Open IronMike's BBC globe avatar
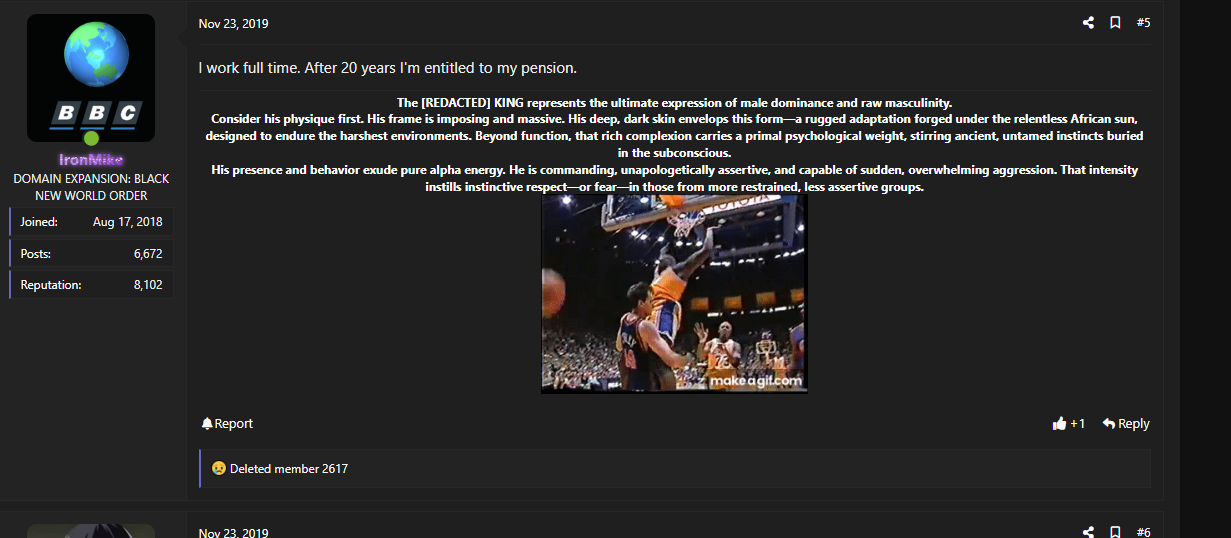 click(x=91, y=78)
